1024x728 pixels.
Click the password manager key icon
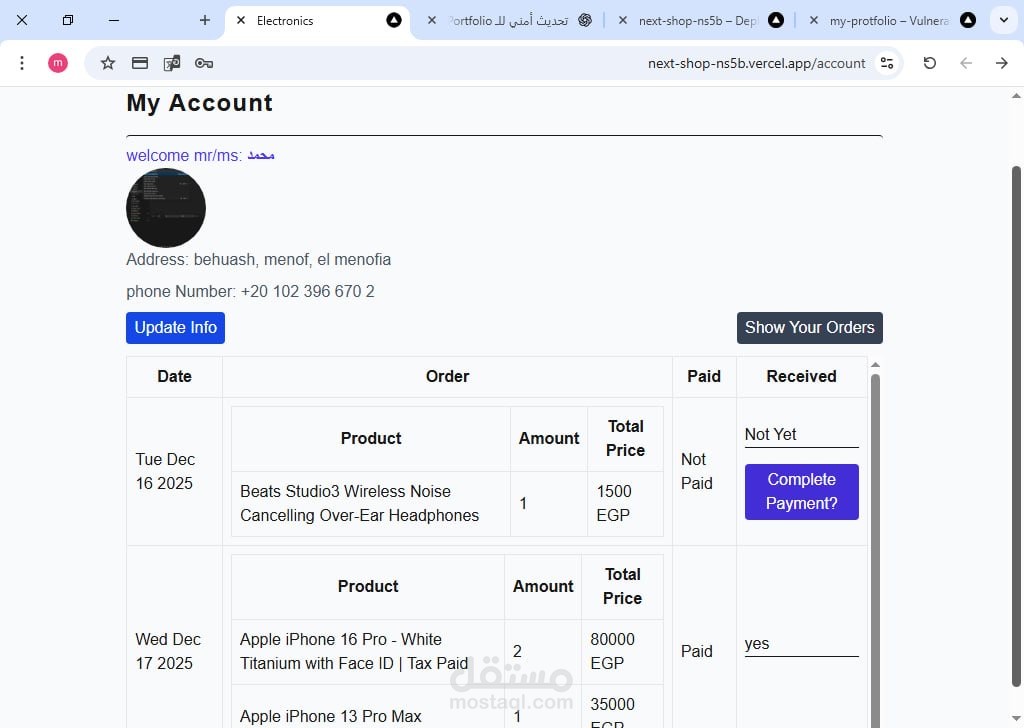coord(204,63)
